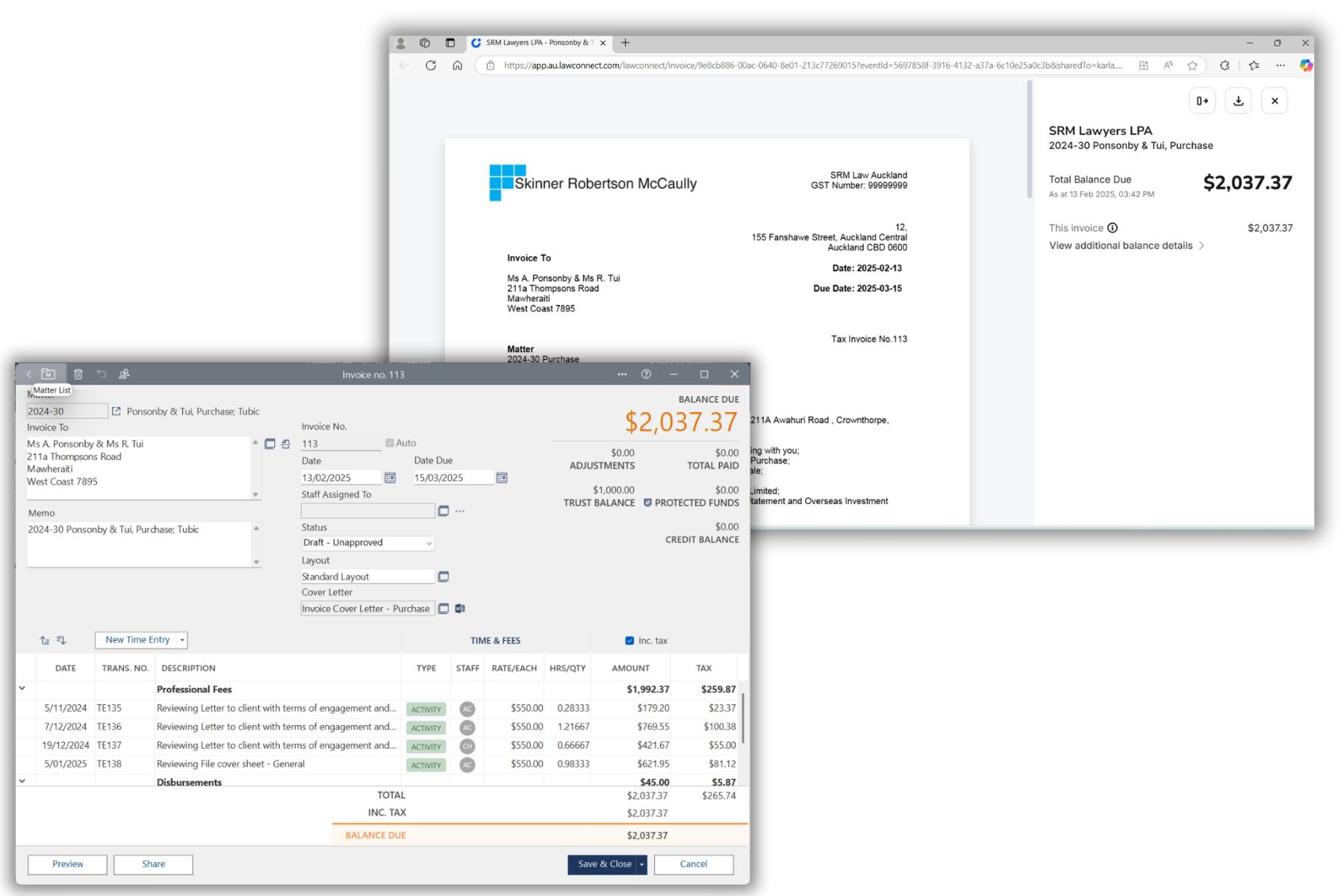
Task: Open browser extensions puzzle icon
Action: [x=1225, y=66]
